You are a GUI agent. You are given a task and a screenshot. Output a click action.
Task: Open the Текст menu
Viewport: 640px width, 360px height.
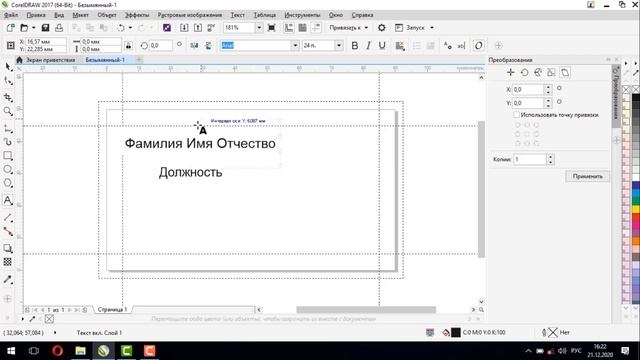click(x=238, y=15)
